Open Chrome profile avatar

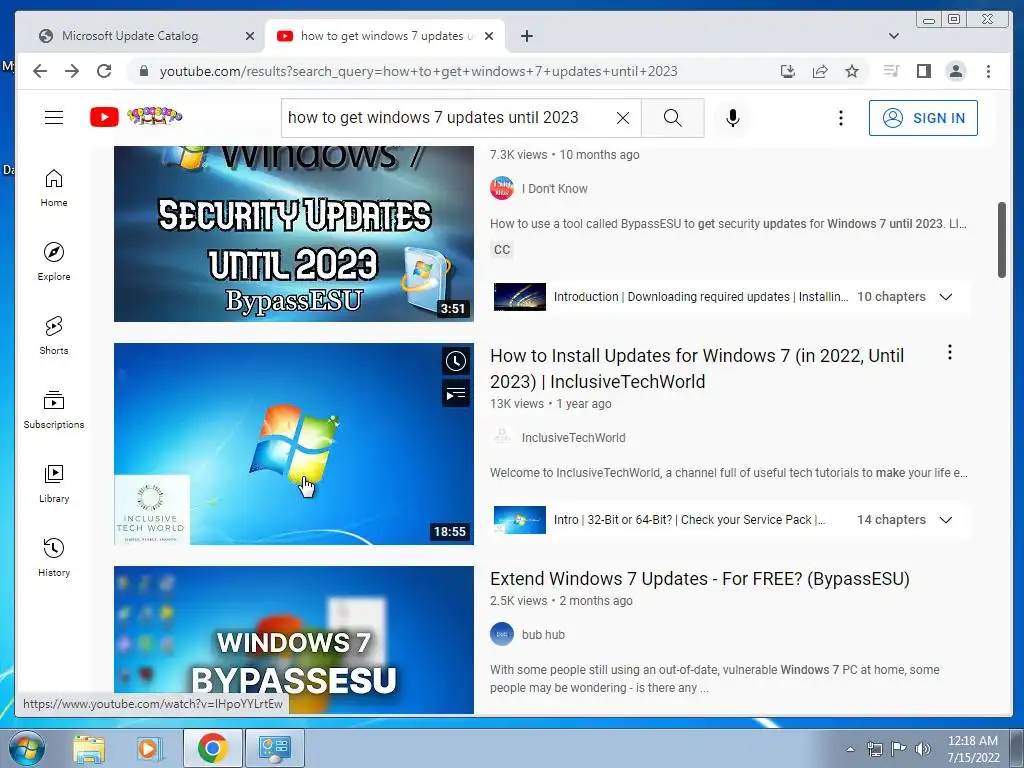click(955, 71)
